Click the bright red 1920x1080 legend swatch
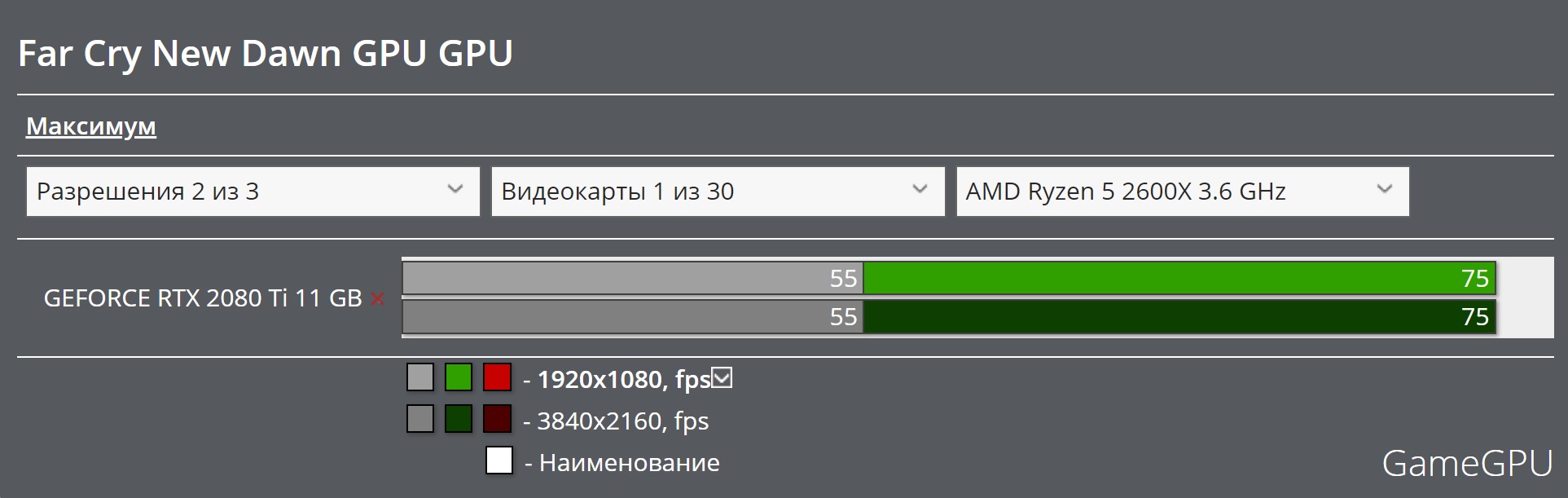 click(x=497, y=377)
